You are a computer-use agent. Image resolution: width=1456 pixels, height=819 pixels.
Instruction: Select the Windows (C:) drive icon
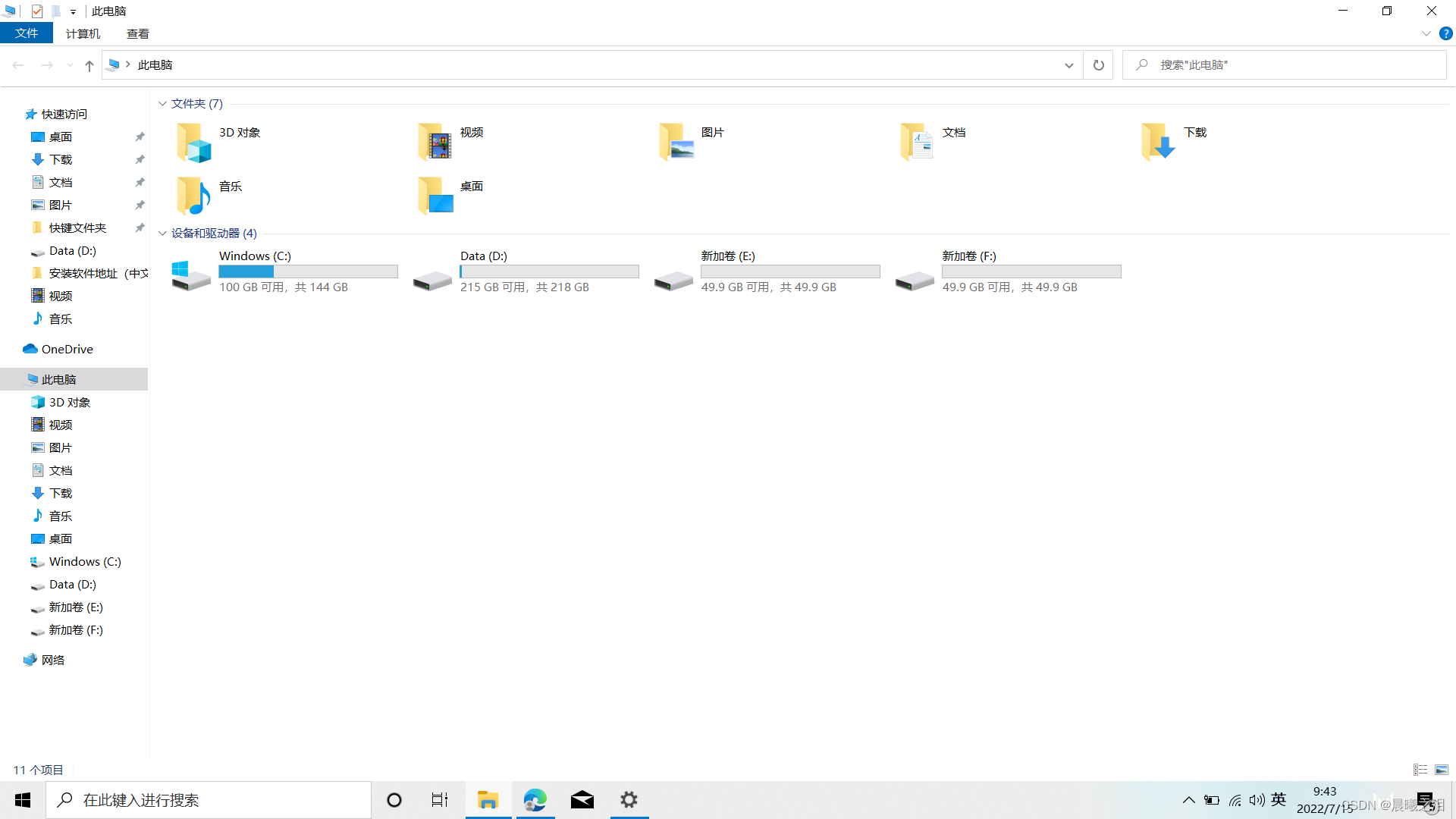pyautogui.click(x=191, y=275)
